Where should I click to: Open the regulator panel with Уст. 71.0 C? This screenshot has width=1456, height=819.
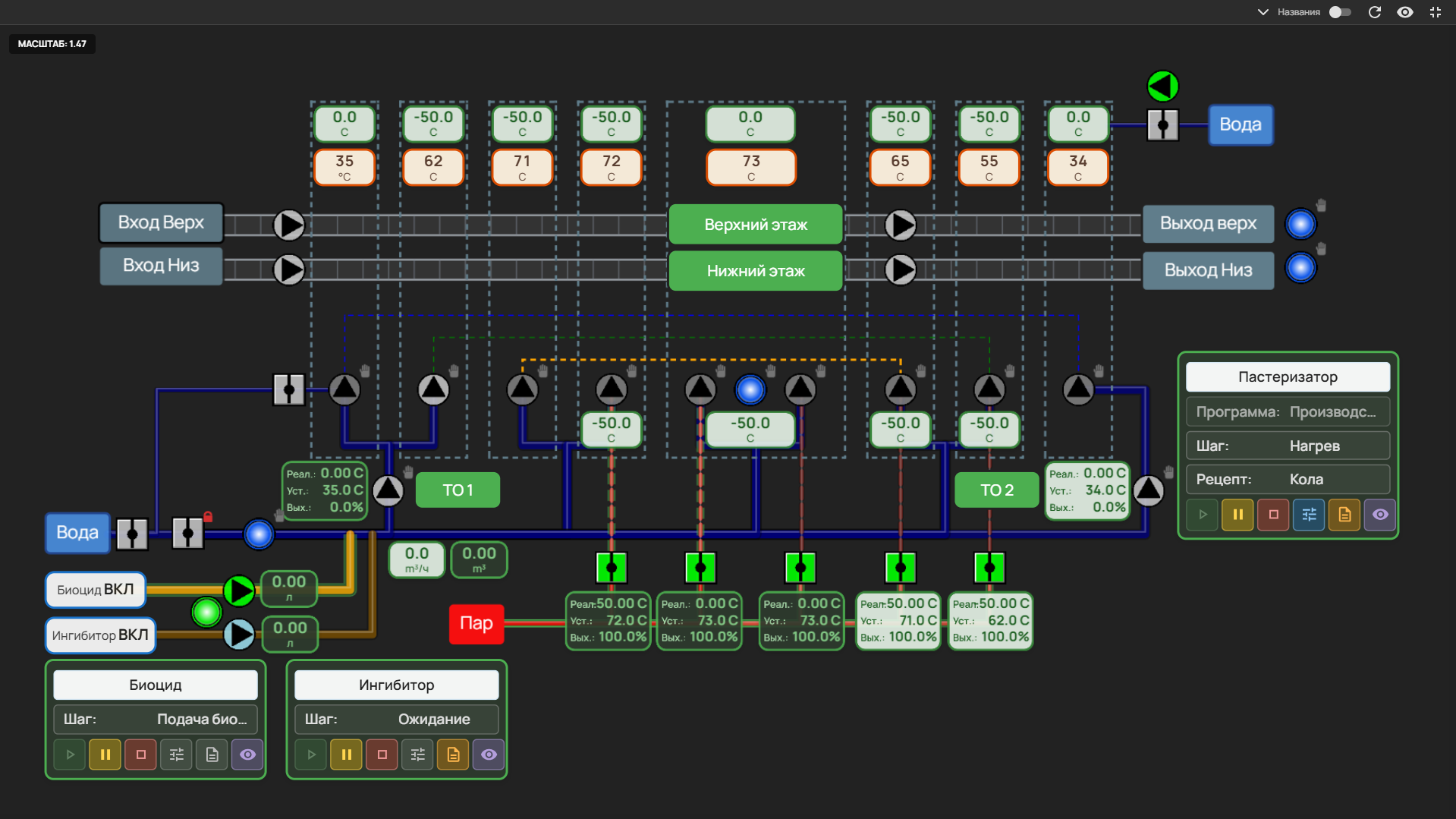[898, 621]
